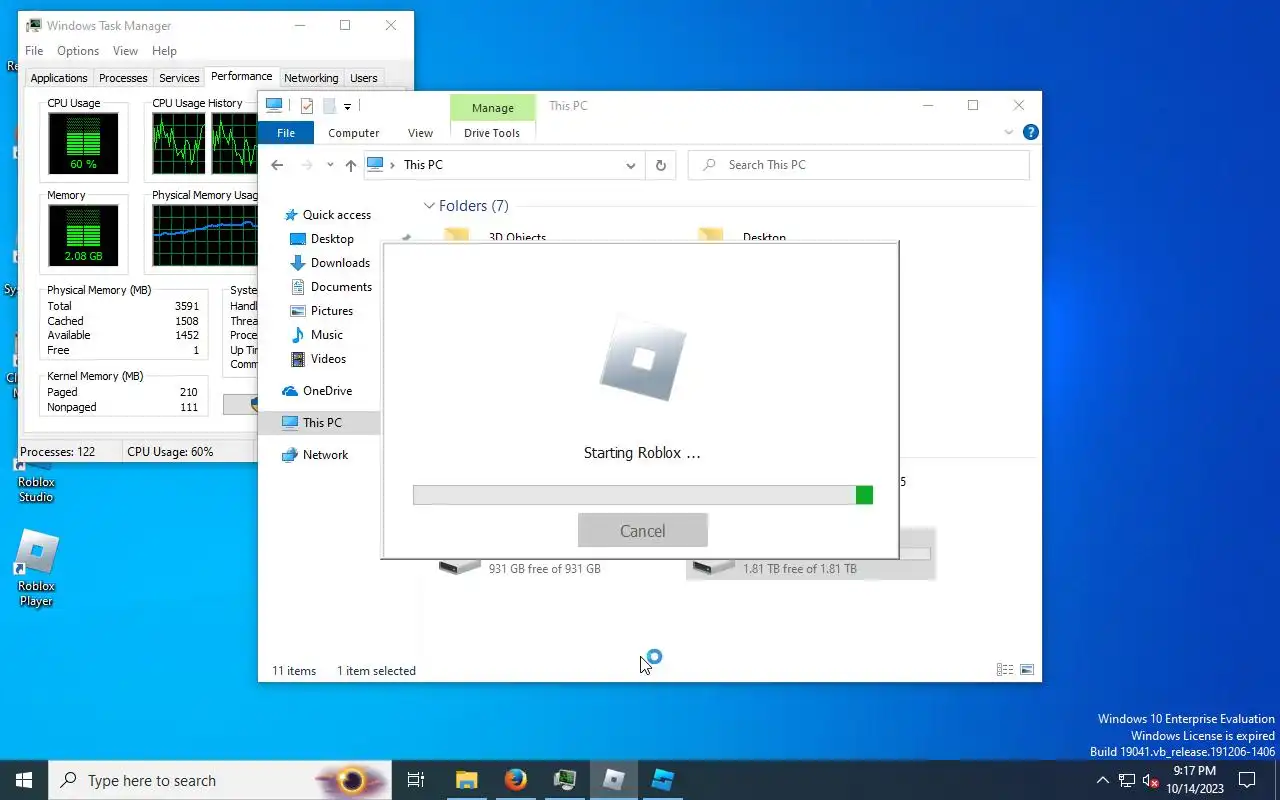Screen dimensions: 1280x800
Task: Open Documents in the navigation pane
Action: pos(331,287)
